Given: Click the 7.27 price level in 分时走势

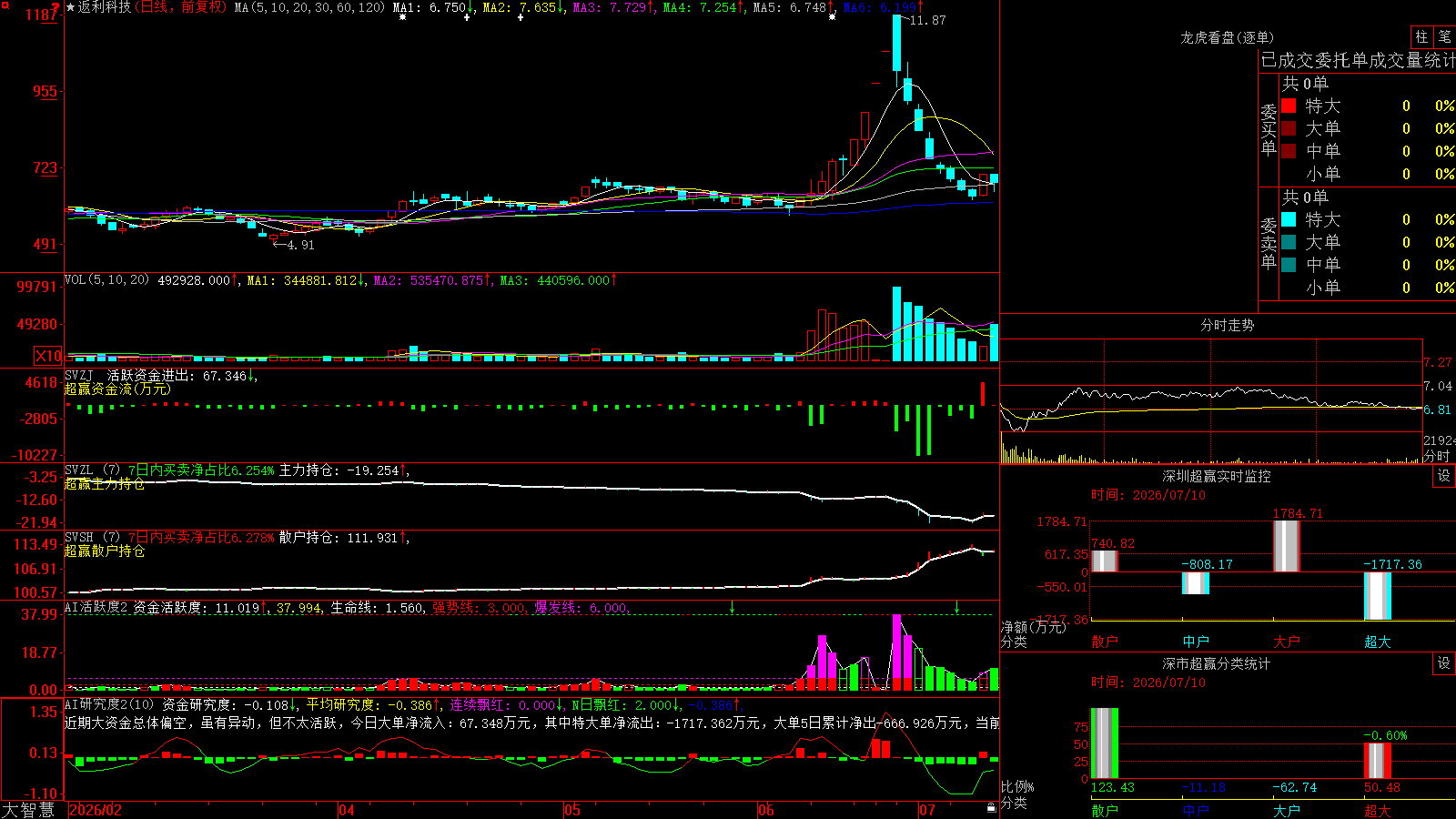Looking at the screenshot, I should tap(1438, 362).
